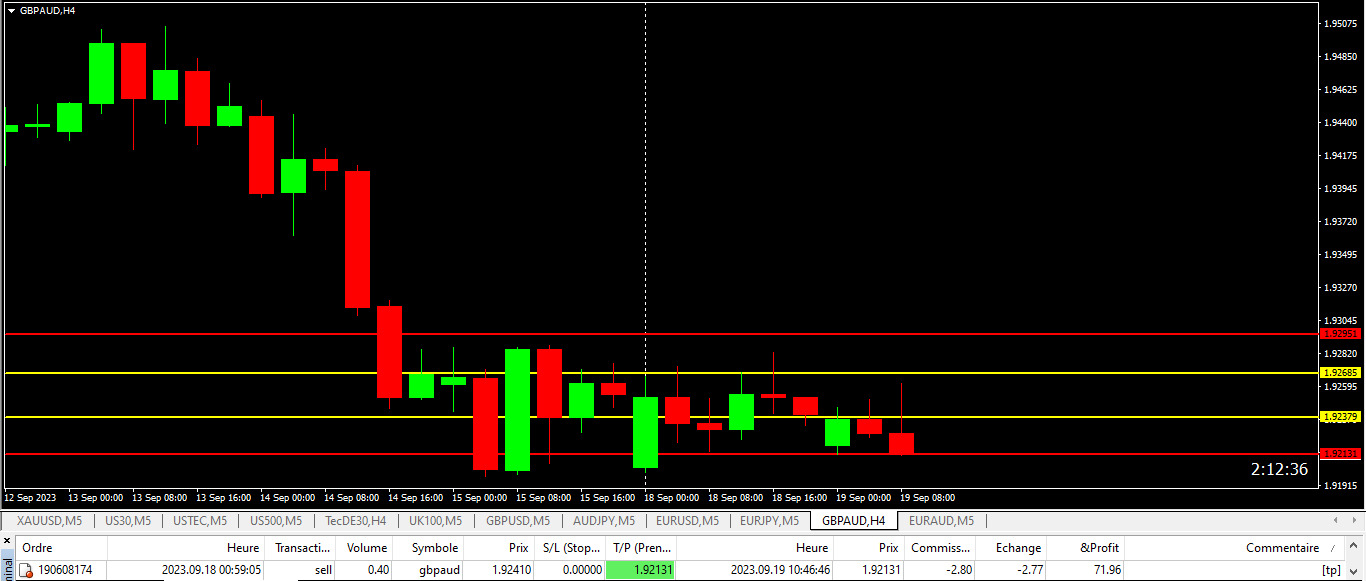The height and width of the screenshot is (581, 1366).
Task: Activate the GBPAUD,H4 chart tab
Action: (854, 521)
